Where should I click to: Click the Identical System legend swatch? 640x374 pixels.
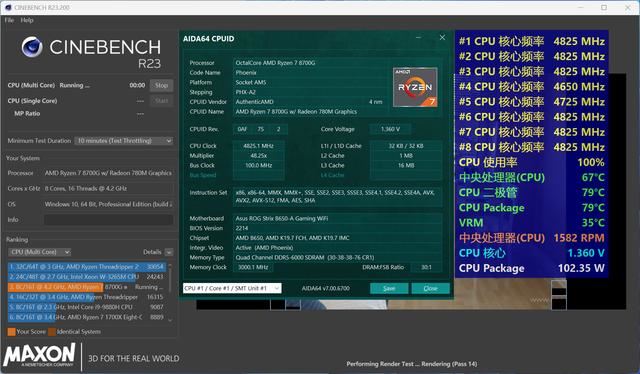[52, 332]
